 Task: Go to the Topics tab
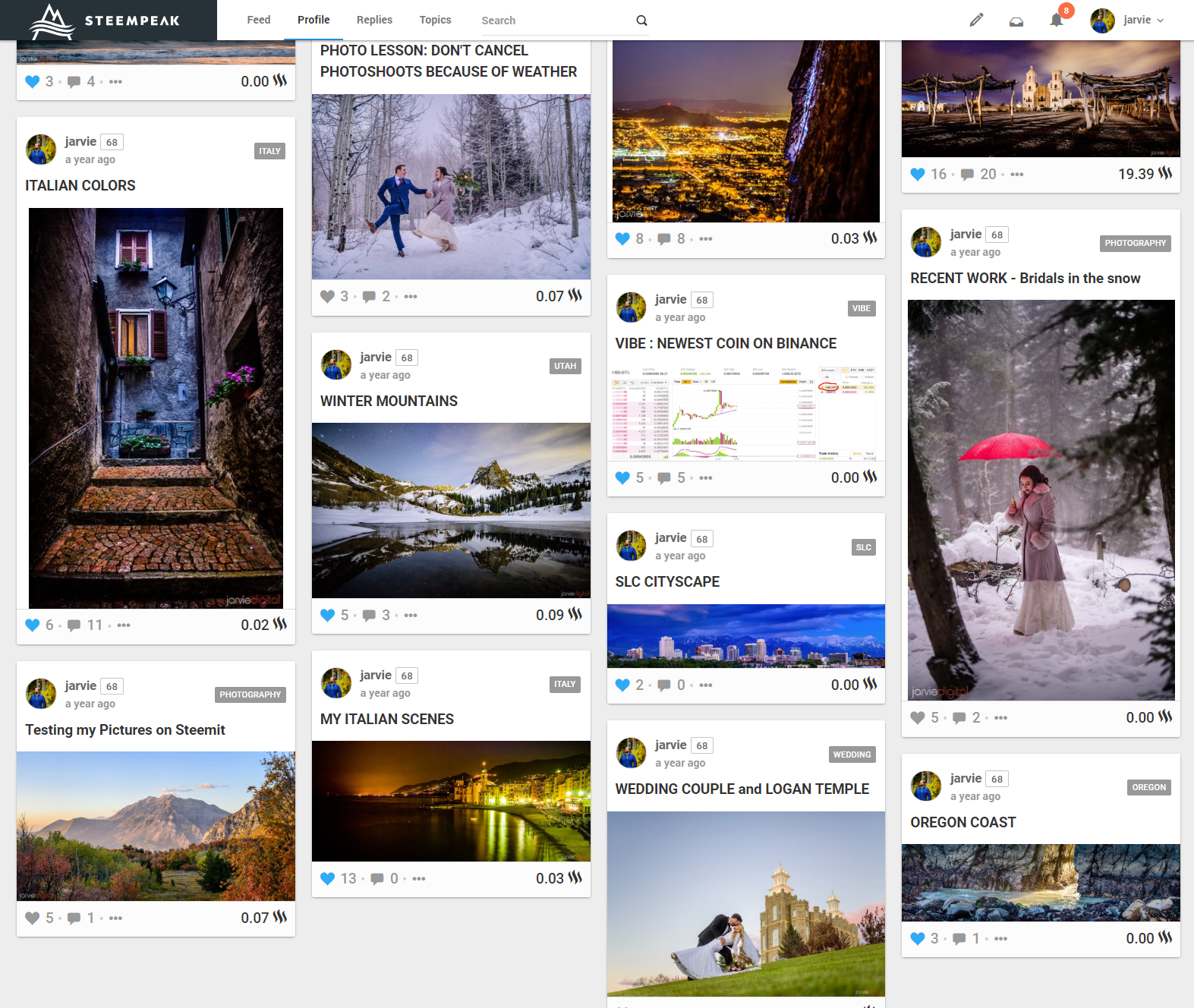coord(435,20)
